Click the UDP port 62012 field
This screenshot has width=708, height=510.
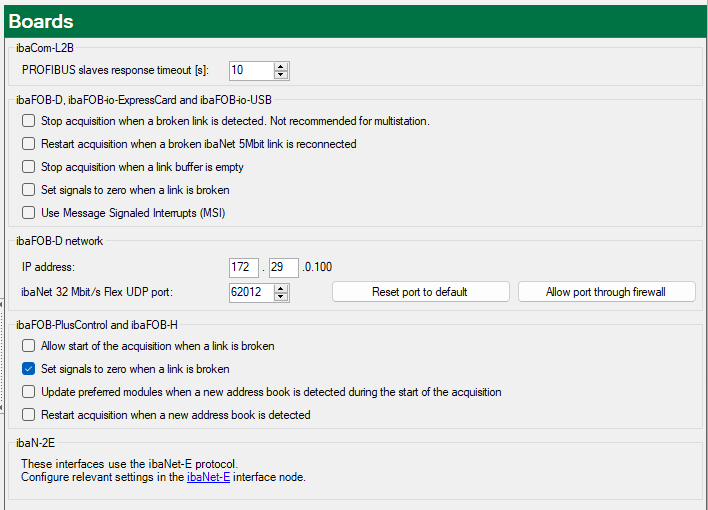252,292
